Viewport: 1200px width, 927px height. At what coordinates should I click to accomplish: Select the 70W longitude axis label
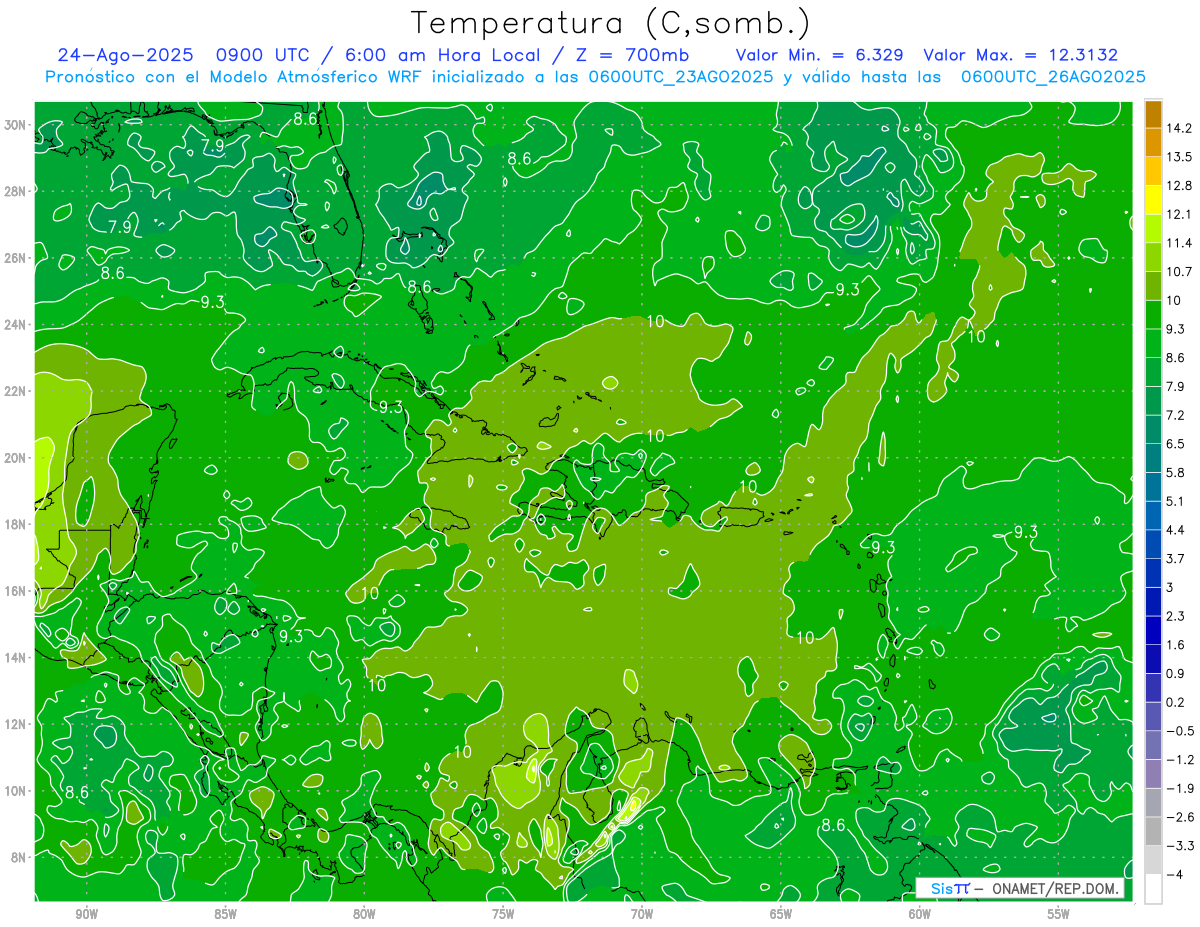pyautogui.click(x=642, y=914)
